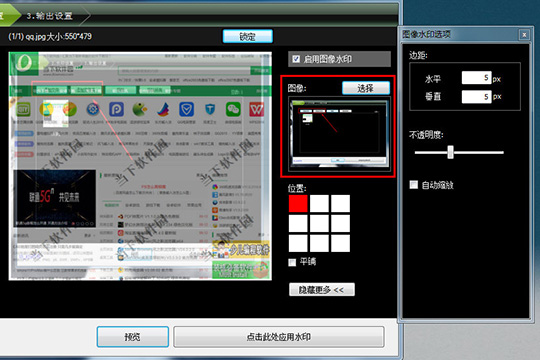Click the 锁定 lock button
Image resolution: width=540 pixels, height=360 pixels.
[248, 36]
